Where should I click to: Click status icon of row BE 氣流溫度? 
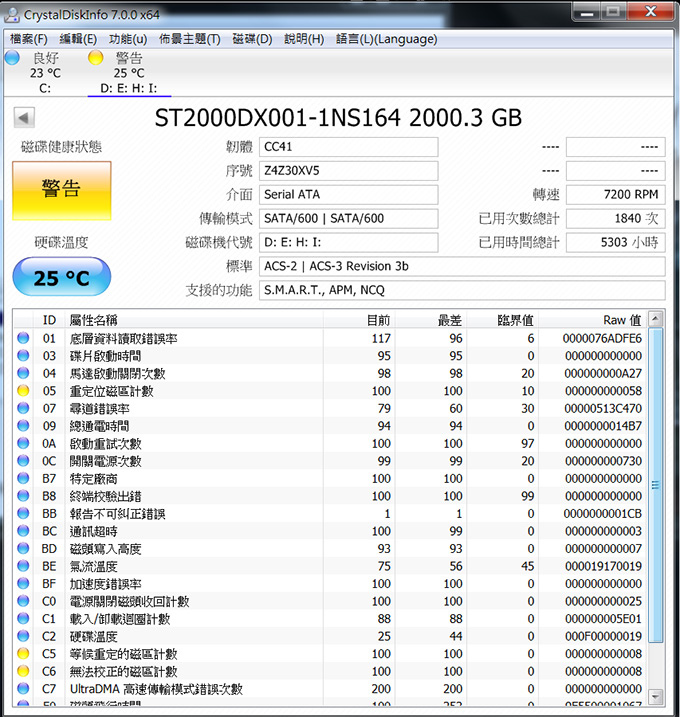click(x=23, y=566)
